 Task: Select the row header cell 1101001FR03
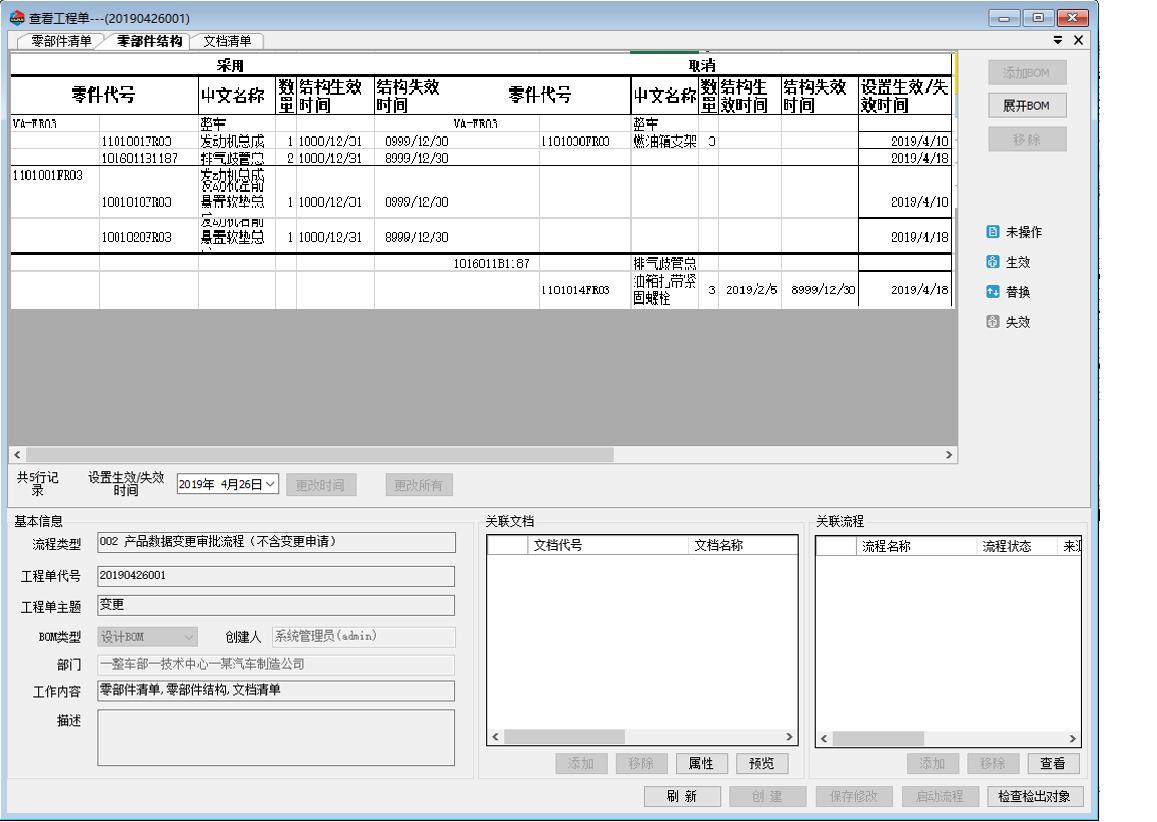pyautogui.click(x=55, y=175)
